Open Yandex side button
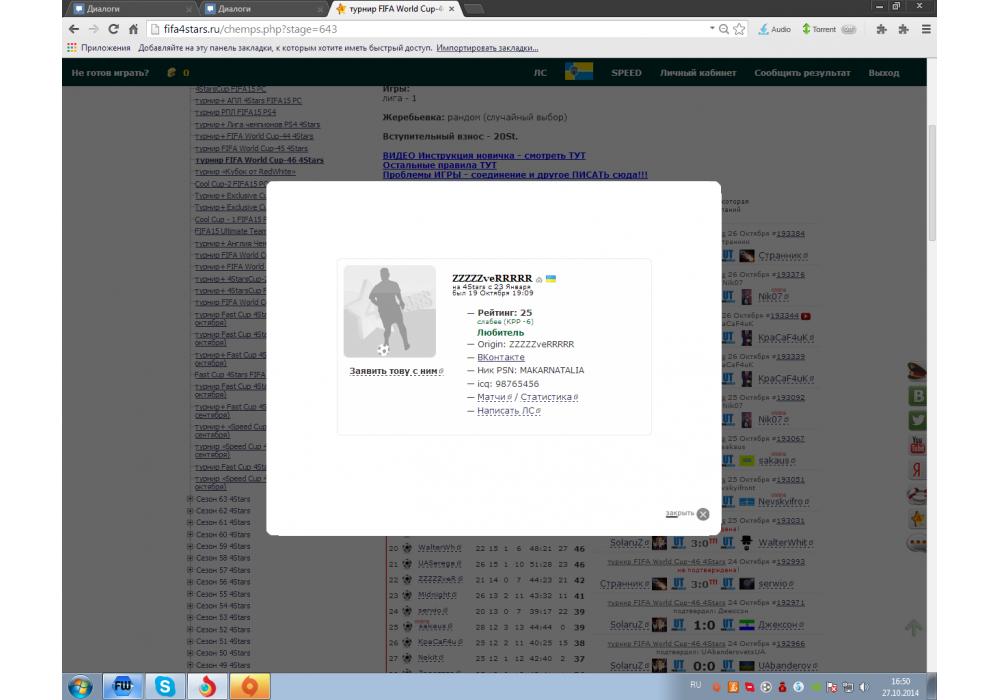 coord(917,470)
